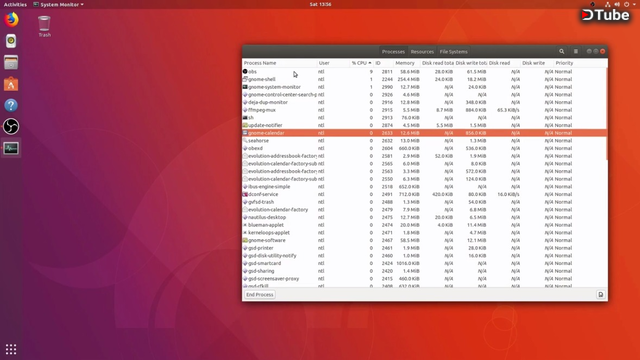640x360 pixels.
Task: Click the sh process terminal icon
Action: [x=245, y=118]
